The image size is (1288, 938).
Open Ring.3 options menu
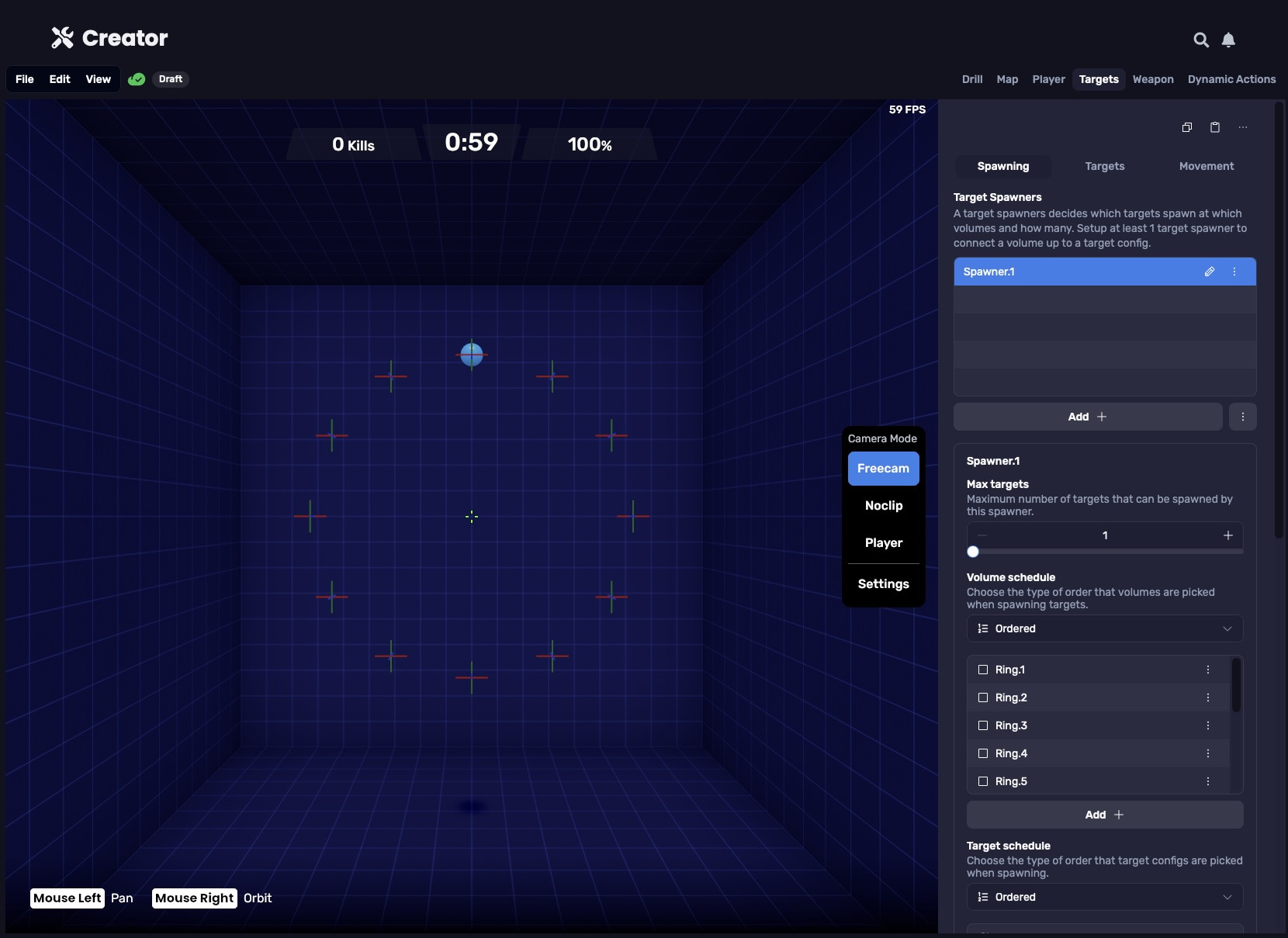[x=1208, y=725]
